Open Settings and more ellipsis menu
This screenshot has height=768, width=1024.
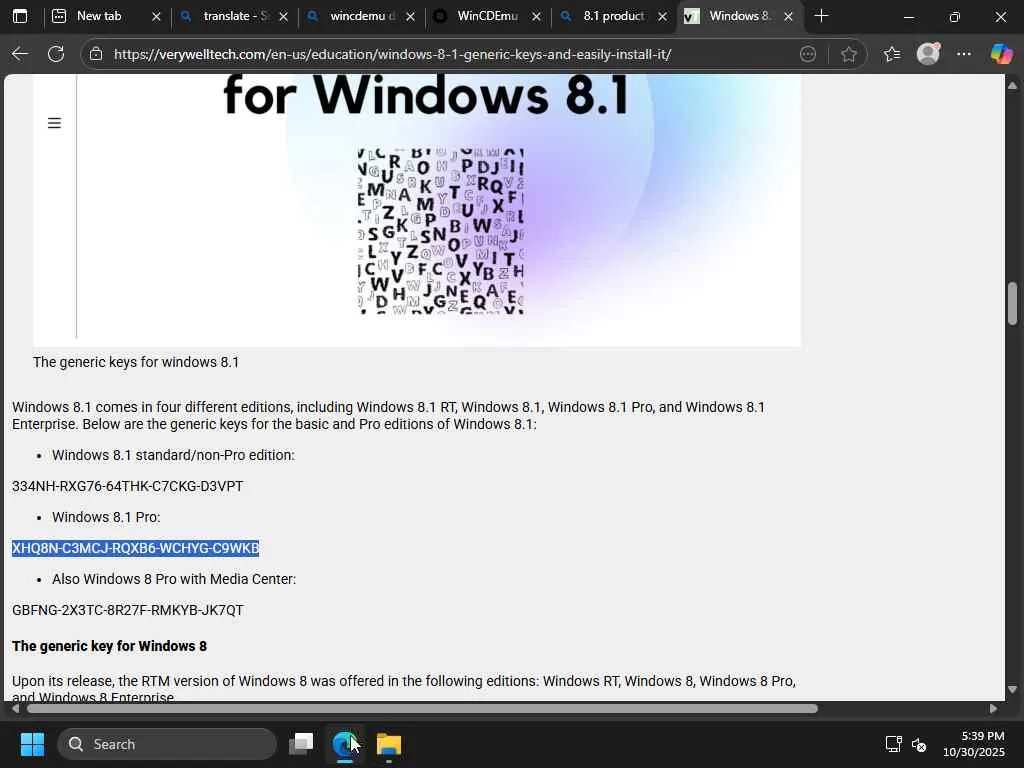(964, 54)
